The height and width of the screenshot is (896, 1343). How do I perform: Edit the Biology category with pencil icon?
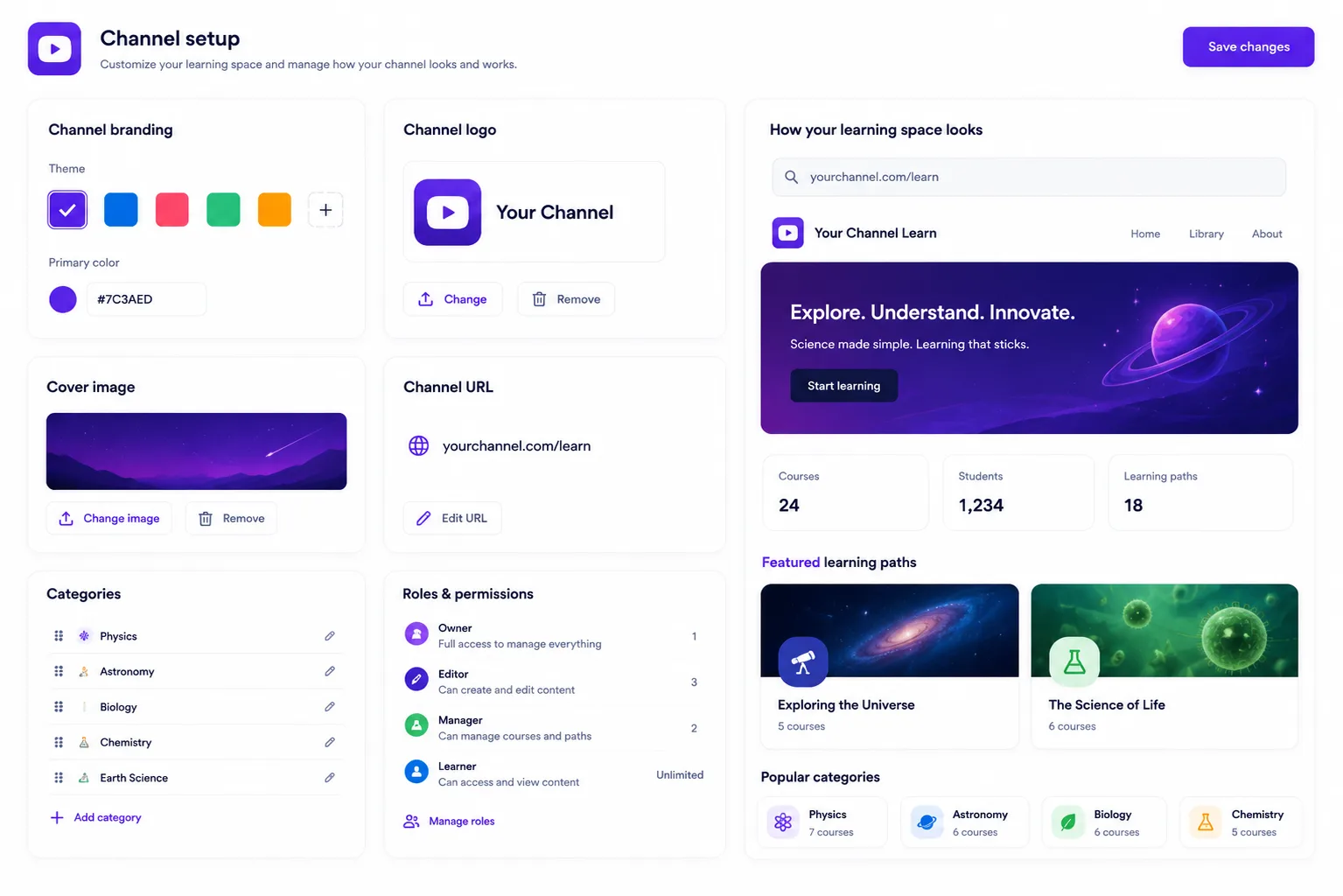click(x=330, y=706)
